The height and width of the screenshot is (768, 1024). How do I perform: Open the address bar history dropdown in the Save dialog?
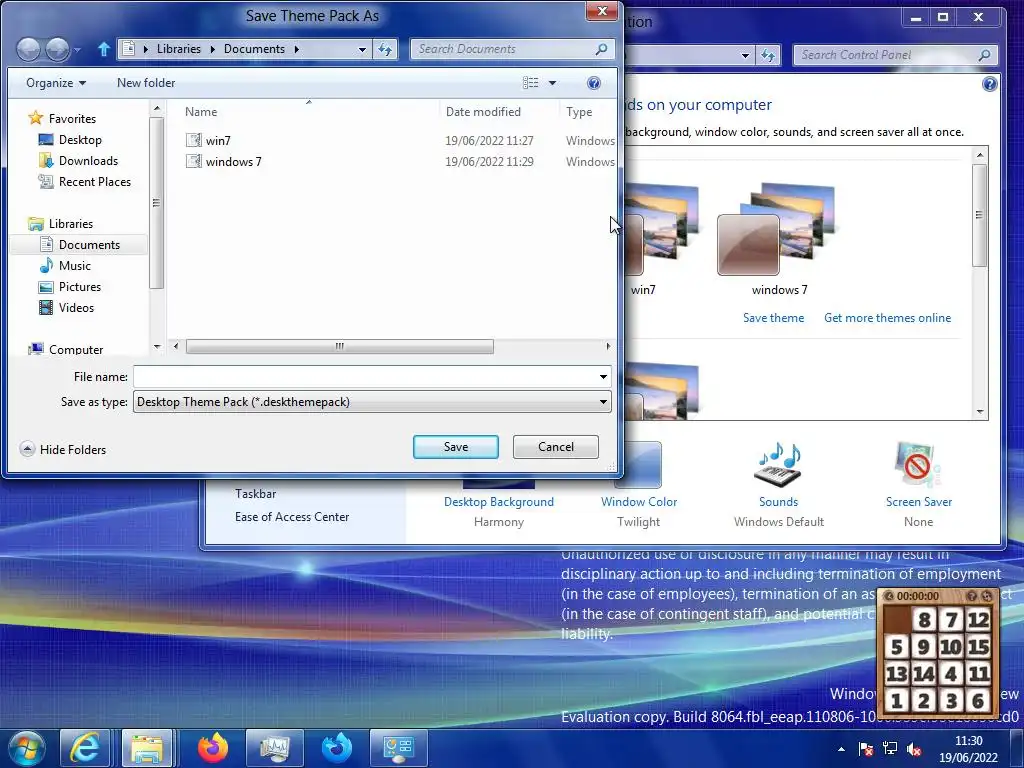[362, 49]
